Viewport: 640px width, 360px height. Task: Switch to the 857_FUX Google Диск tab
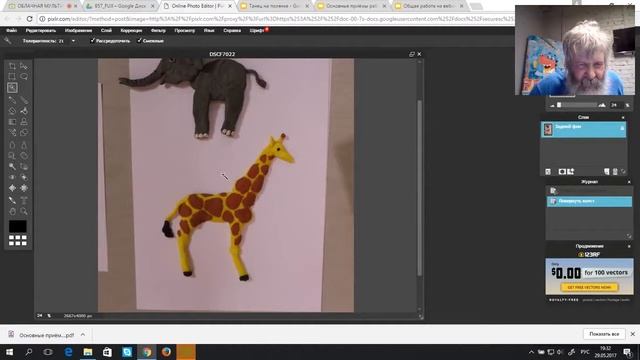click(x=120, y=6)
